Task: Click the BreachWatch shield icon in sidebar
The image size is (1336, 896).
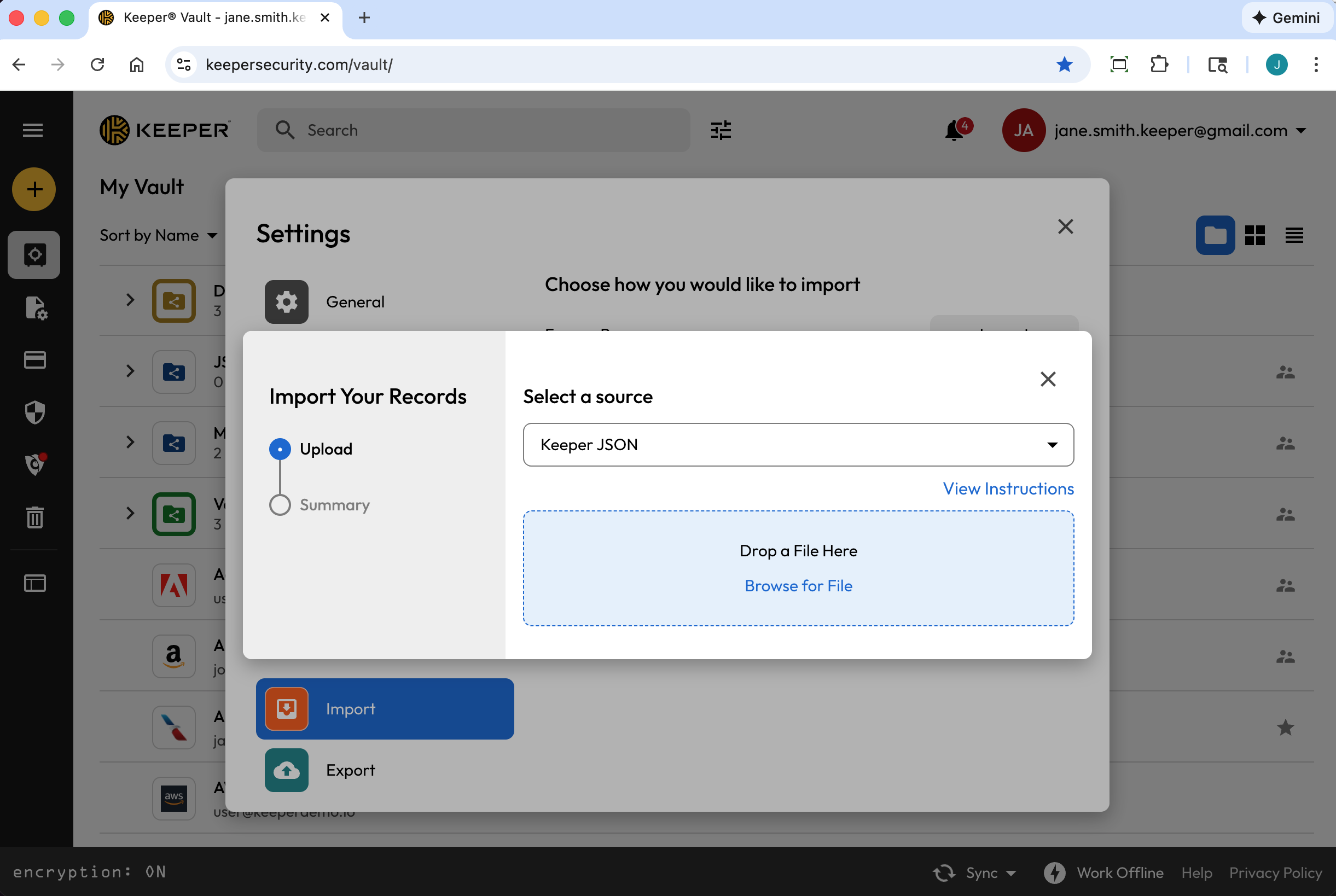Action: pos(35,464)
